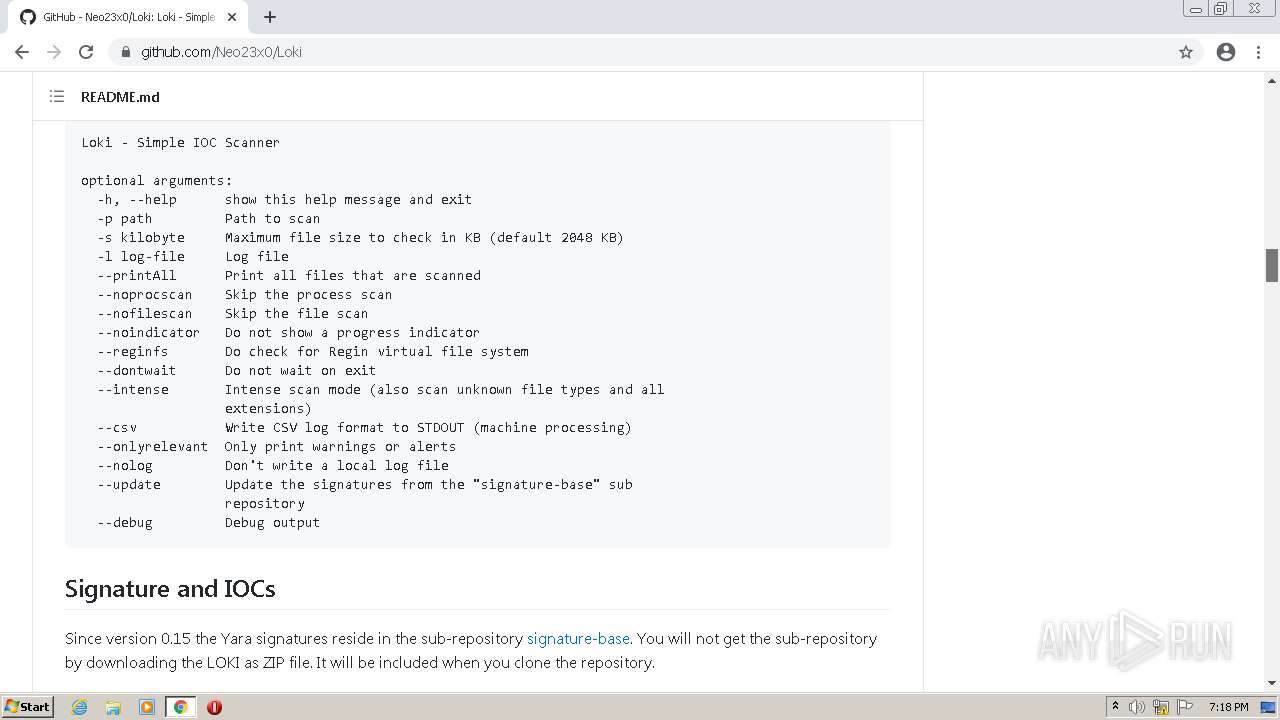Open the Chrome three-dot menu

click(1258, 52)
